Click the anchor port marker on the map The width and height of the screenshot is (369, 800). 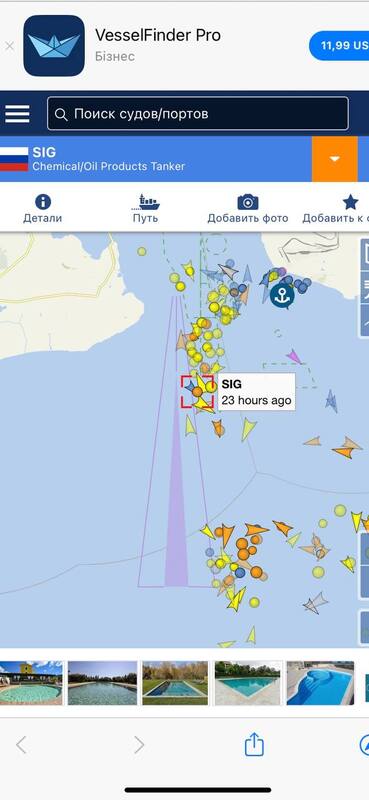(x=282, y=295)
